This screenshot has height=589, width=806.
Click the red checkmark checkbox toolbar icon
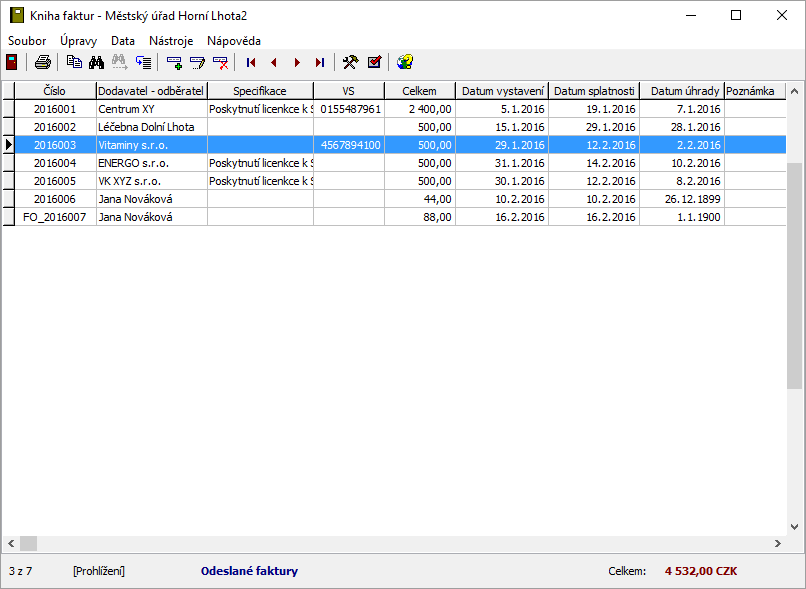(x=374, y=62)
